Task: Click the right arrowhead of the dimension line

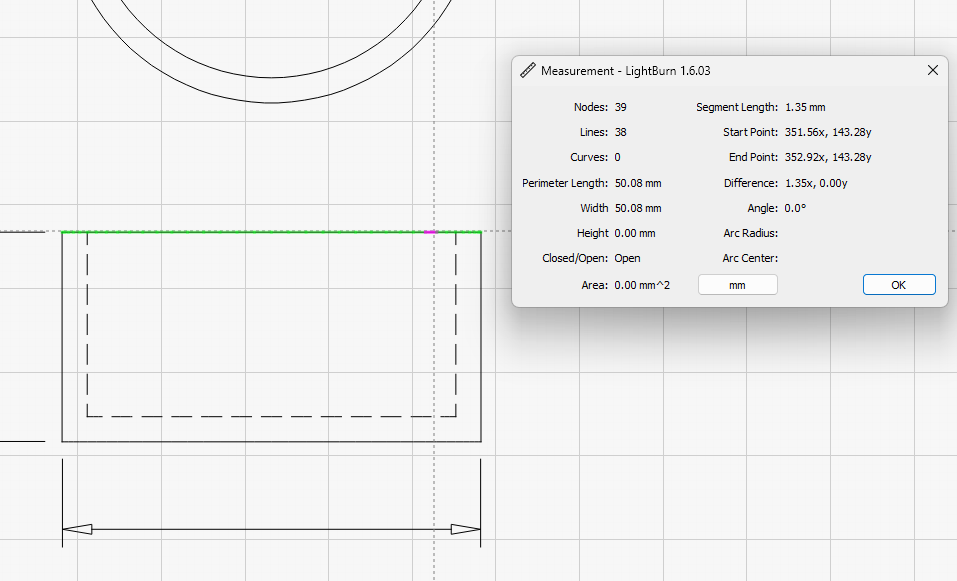Action: [466, 529]
